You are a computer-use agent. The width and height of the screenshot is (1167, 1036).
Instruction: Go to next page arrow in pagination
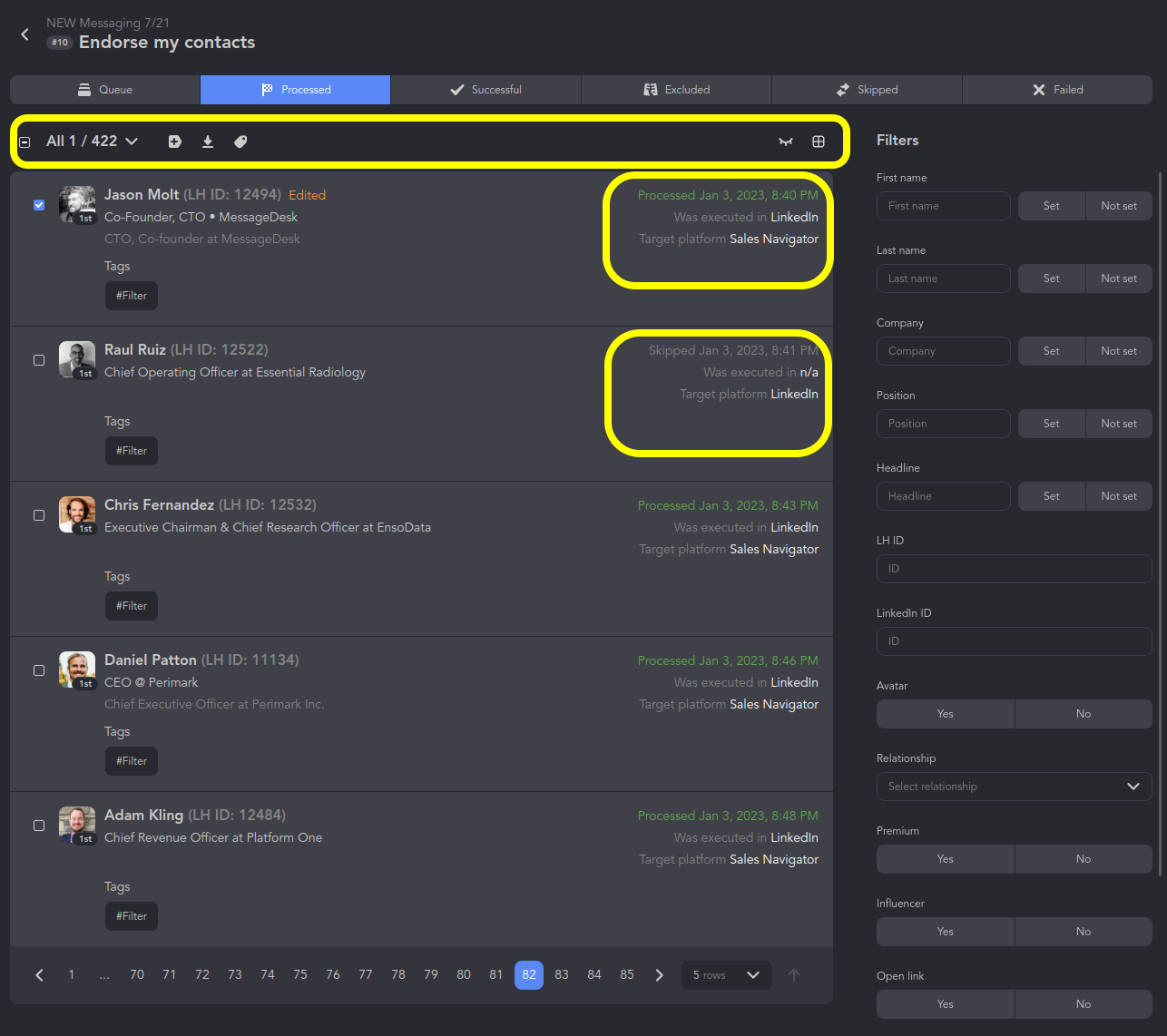click(x=660, y=975)
